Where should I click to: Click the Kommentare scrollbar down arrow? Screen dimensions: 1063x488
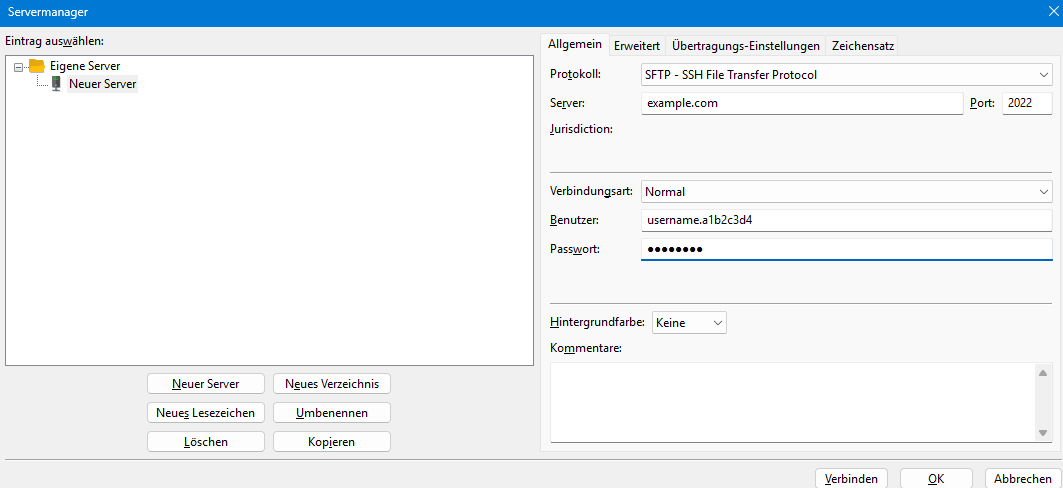point(1043,433)
